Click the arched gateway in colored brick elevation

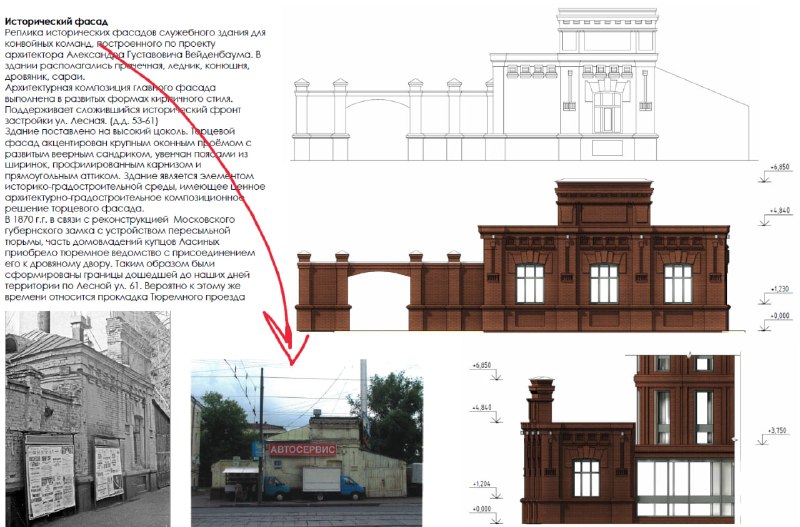click(x=379, y=301)
